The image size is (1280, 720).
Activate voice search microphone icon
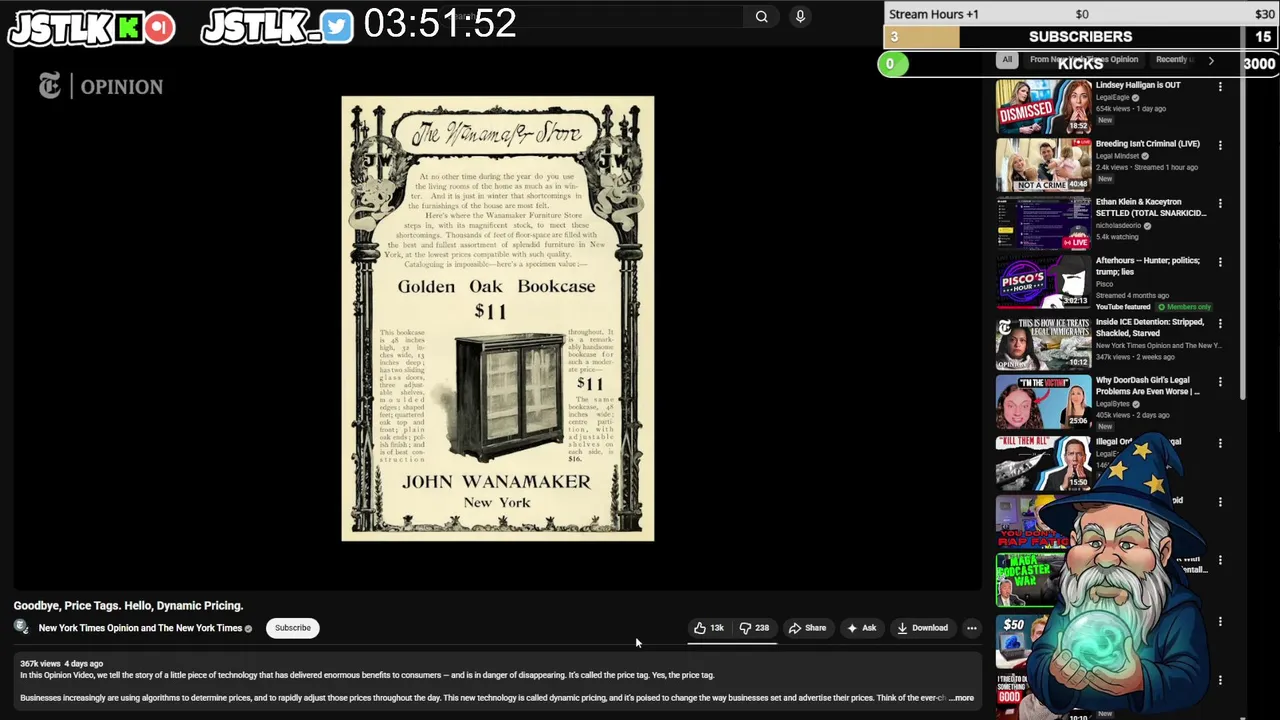800,16
